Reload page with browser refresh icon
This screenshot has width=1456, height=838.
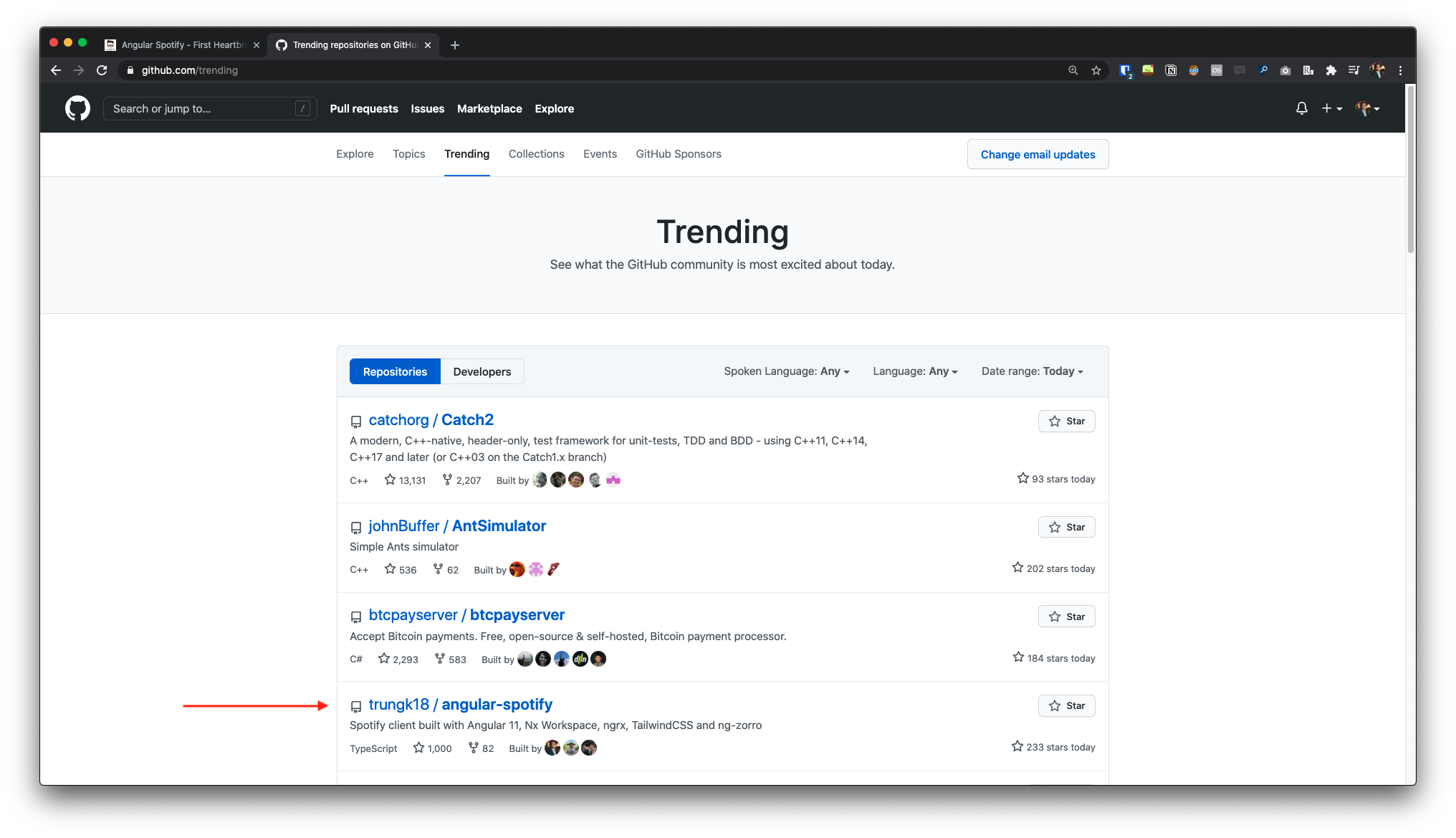coord(102,70)
